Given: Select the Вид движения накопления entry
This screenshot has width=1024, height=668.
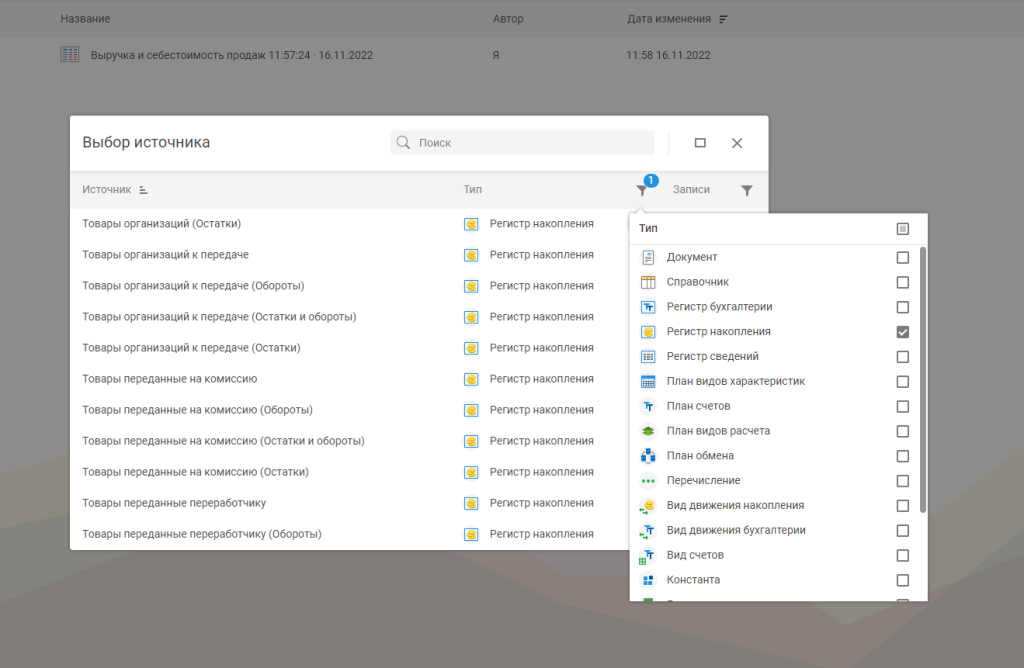Looking at the screenshot, I should coord(735,505).
